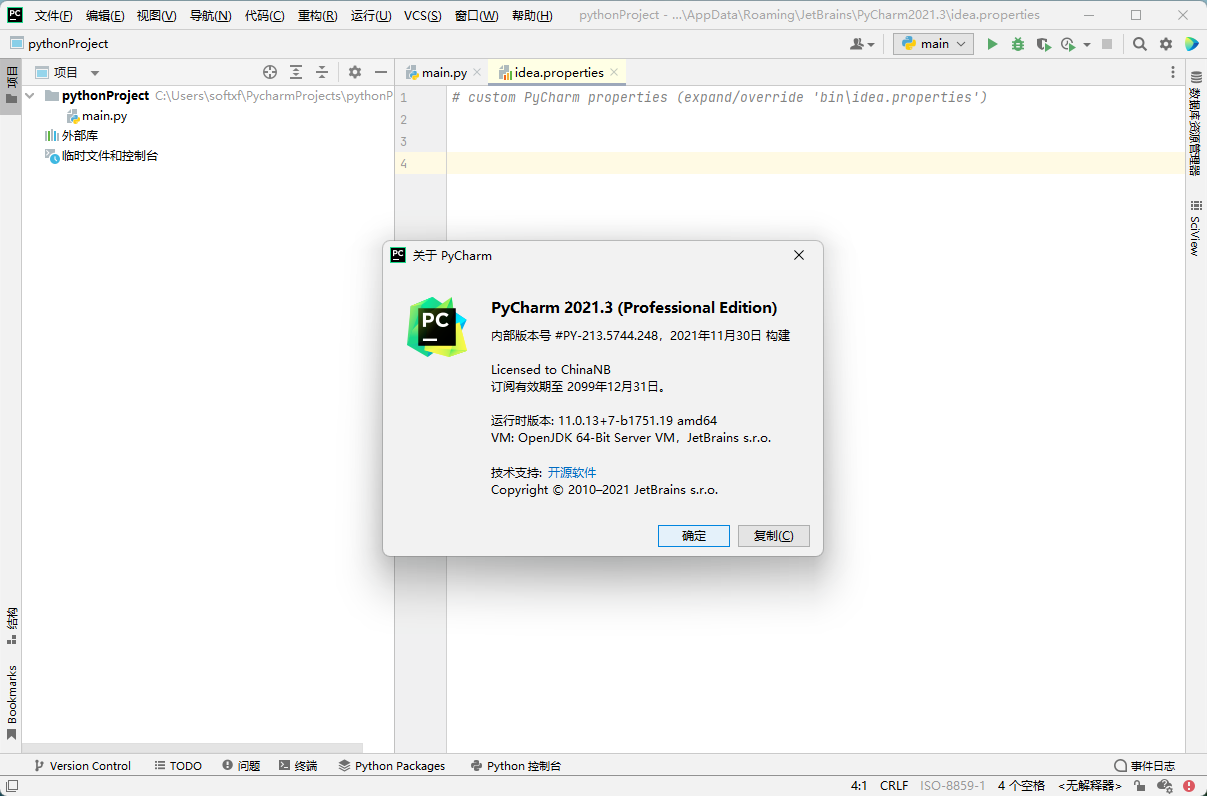Screen dimensions: 1207x796
Task: Open Search Everywhere magnifier
Action: coord(1140,44)
